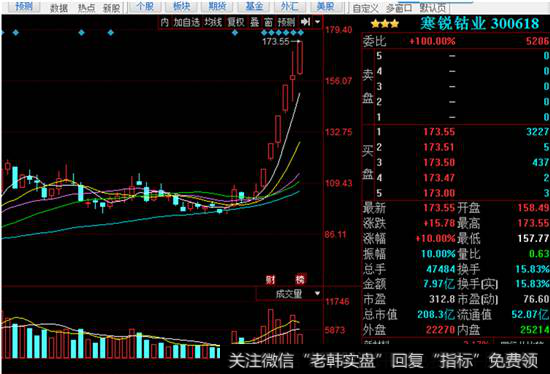Click the diamond event marker above latest candle
This screenshot has height=374, width=550.
[x=301, y=33]
